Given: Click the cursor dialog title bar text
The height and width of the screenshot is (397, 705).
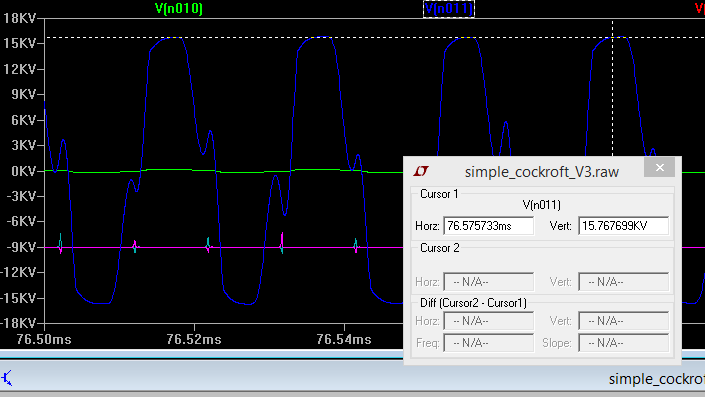Looking at the screenshot, I should tap(542, 172).
